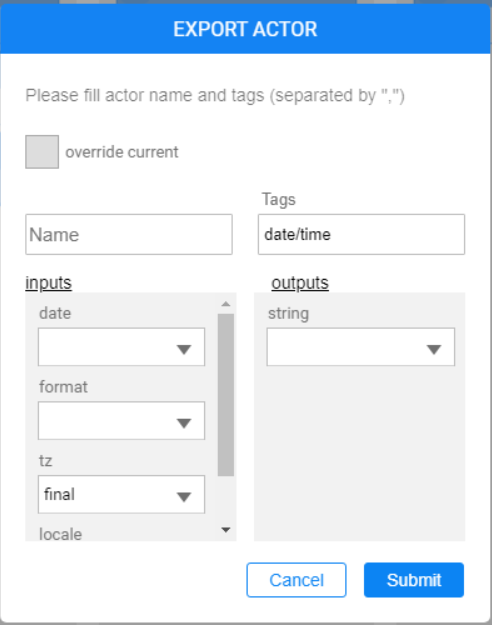Image resolution: width=492 pixels, height=625 pixels.
Task: Click the inputs list scrollbar thumb
Action: (x=226, y=395)
